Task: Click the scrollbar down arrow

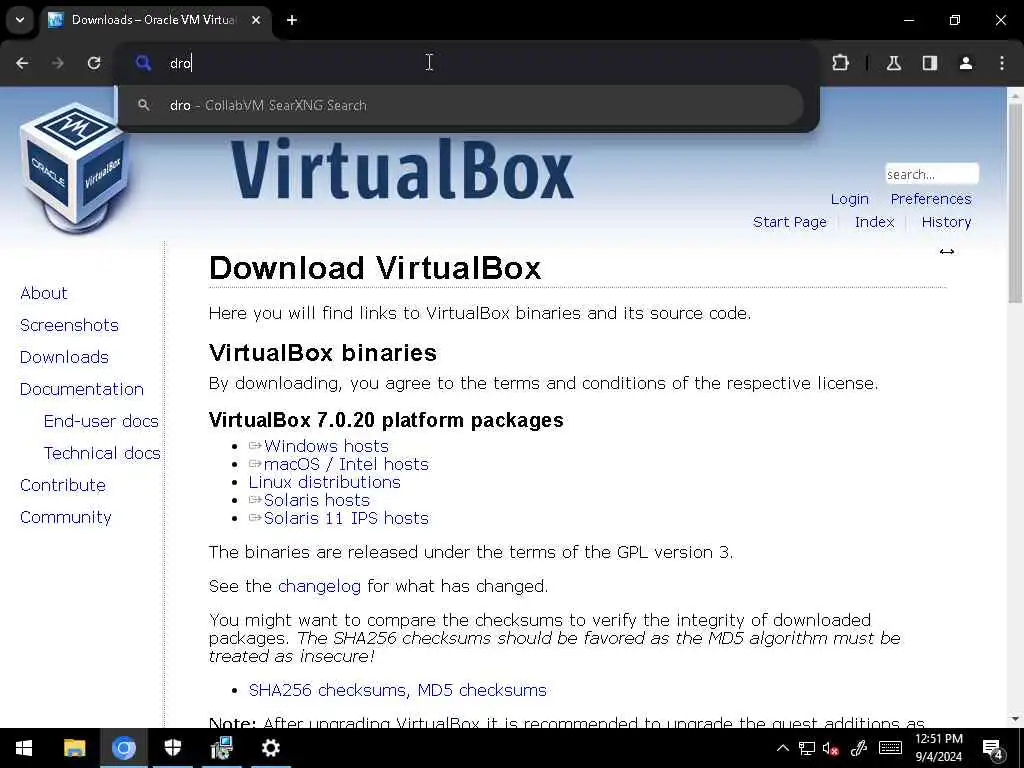Action: pyautogui.click(x=1015, y=719)
